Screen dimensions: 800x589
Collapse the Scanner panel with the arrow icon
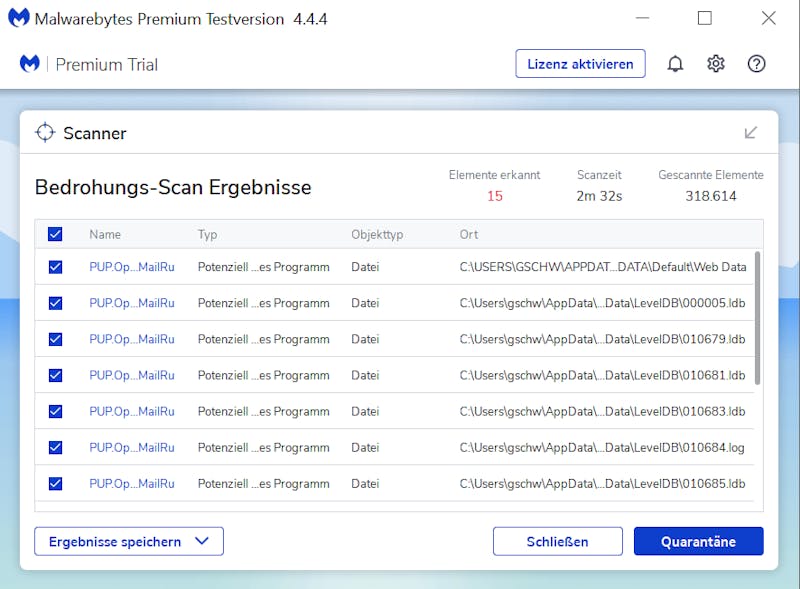coord(751,133)
